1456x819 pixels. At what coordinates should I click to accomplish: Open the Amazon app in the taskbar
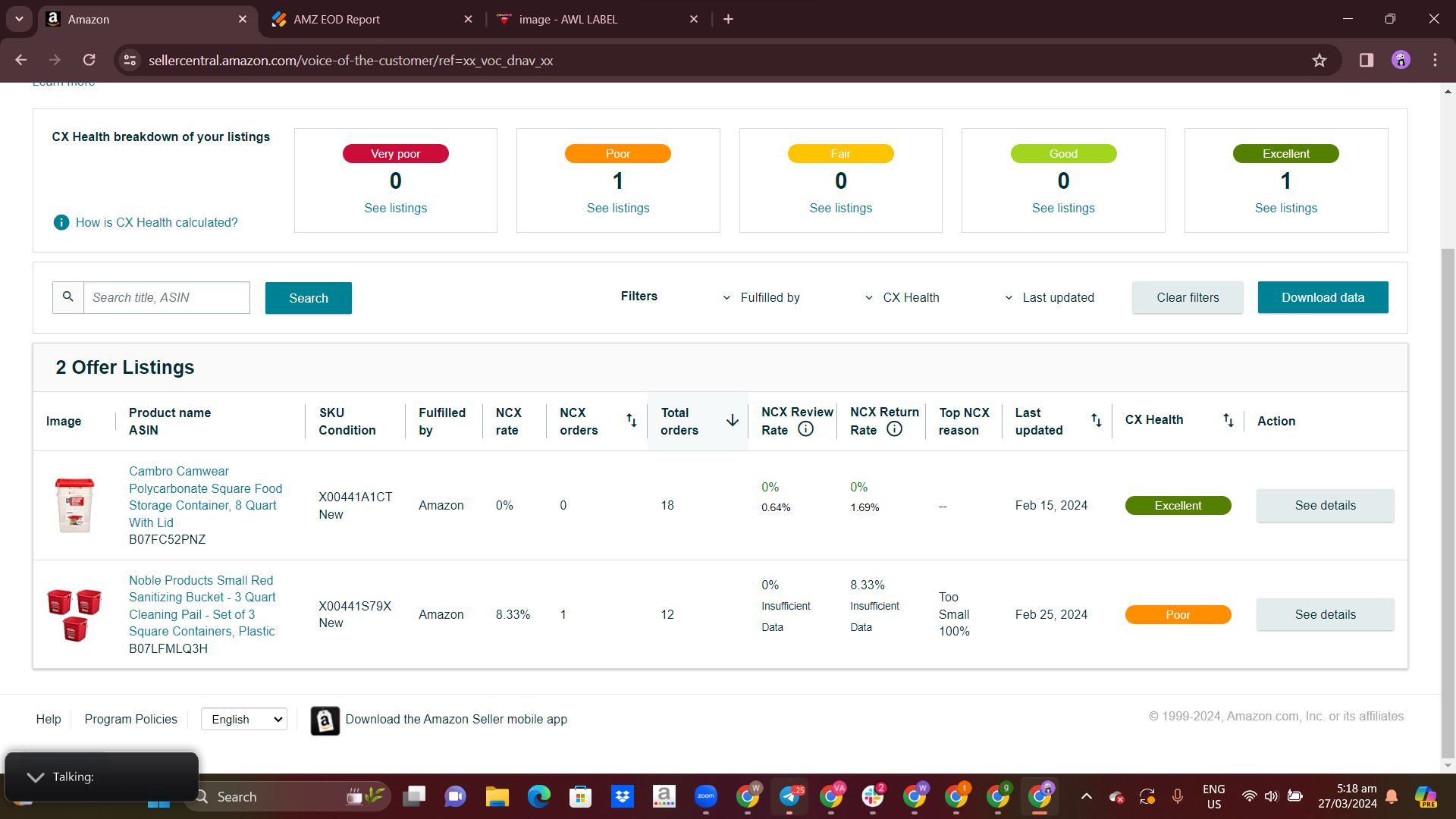[x=664, y=796]
